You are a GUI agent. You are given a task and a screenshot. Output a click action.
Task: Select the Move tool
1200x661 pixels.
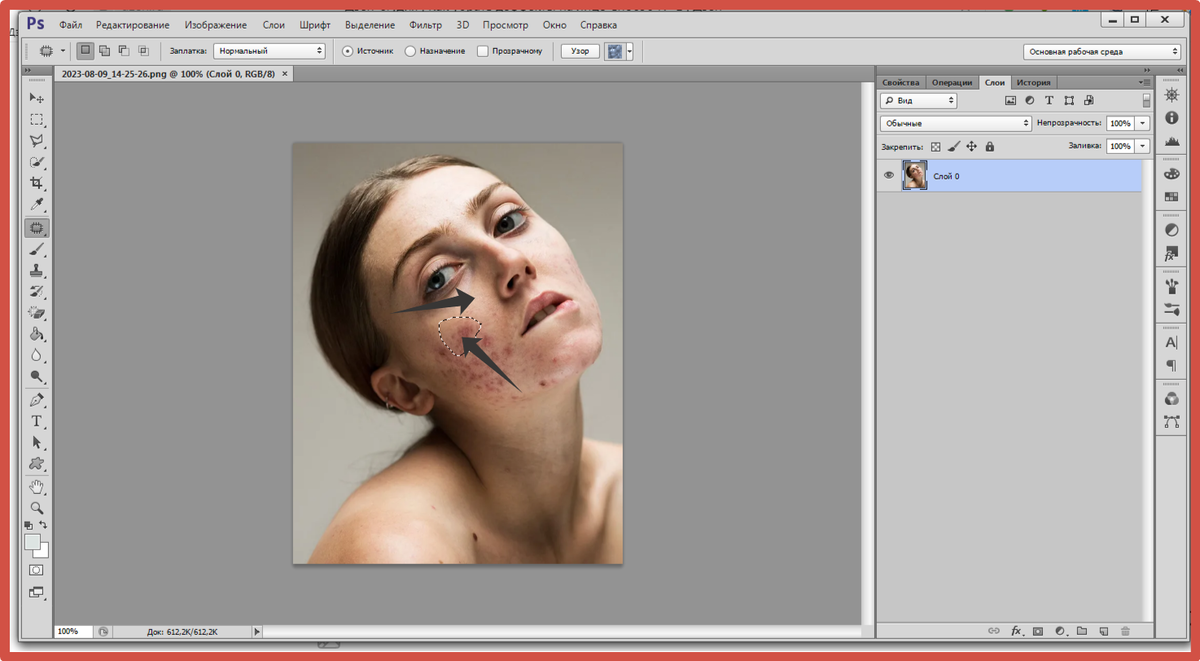click(x=37, y=98)
